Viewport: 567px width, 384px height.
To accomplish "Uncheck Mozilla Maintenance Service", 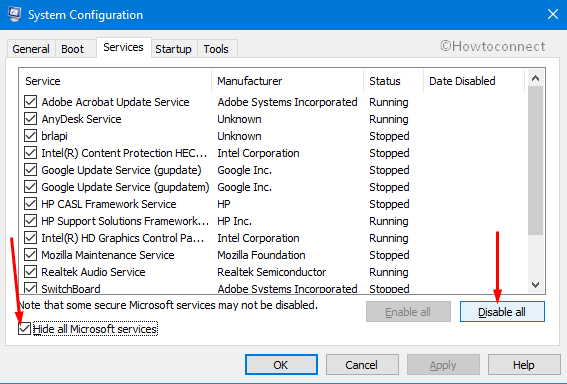I will 30,255.
